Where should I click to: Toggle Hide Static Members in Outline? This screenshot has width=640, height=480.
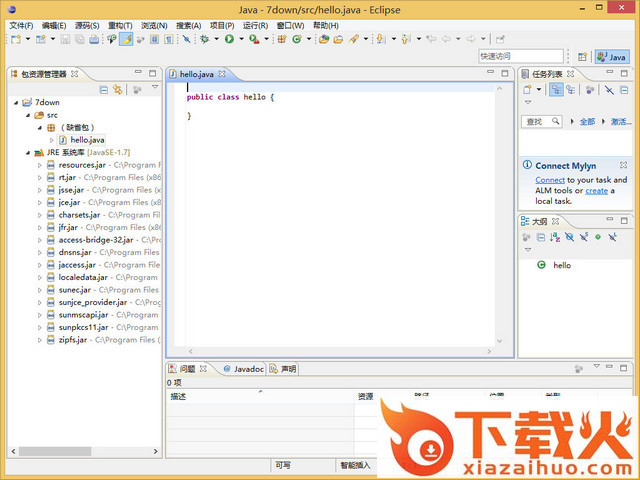point(584,237)
